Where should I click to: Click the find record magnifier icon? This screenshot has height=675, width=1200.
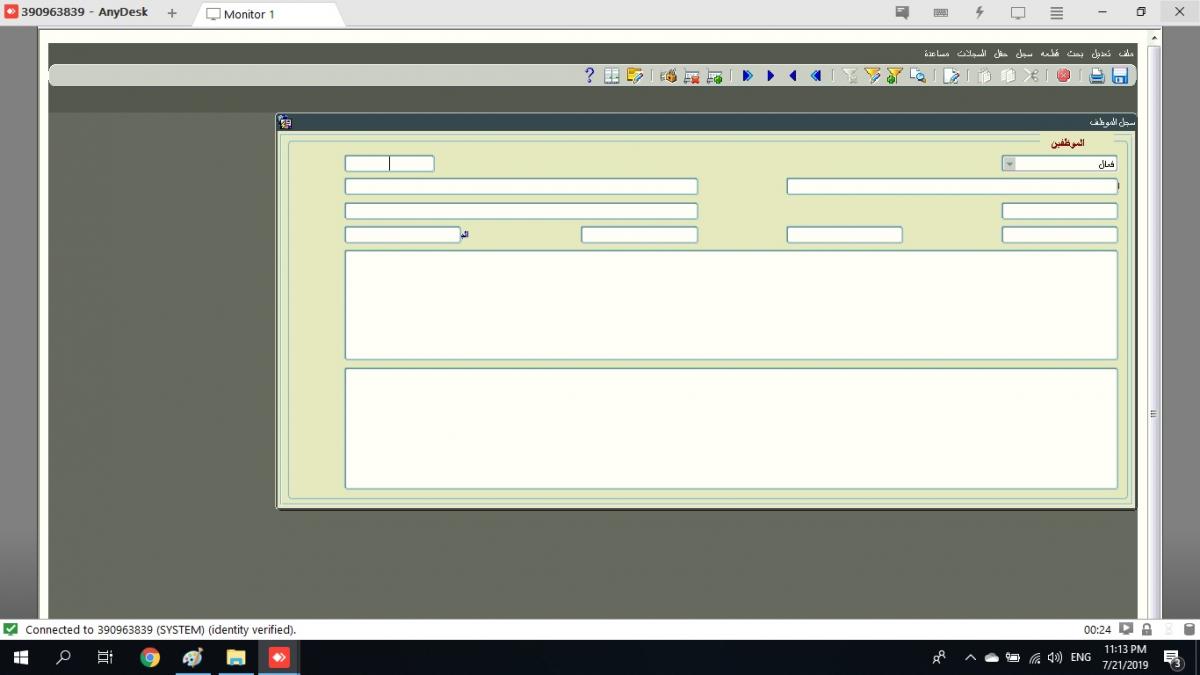tap(917, 76)
